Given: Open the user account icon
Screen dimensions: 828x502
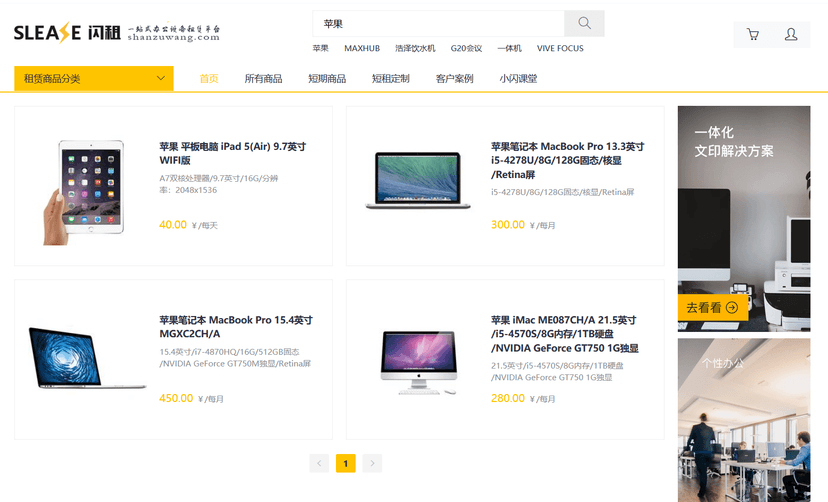Looking at the screenshot, I should (791, 35).
